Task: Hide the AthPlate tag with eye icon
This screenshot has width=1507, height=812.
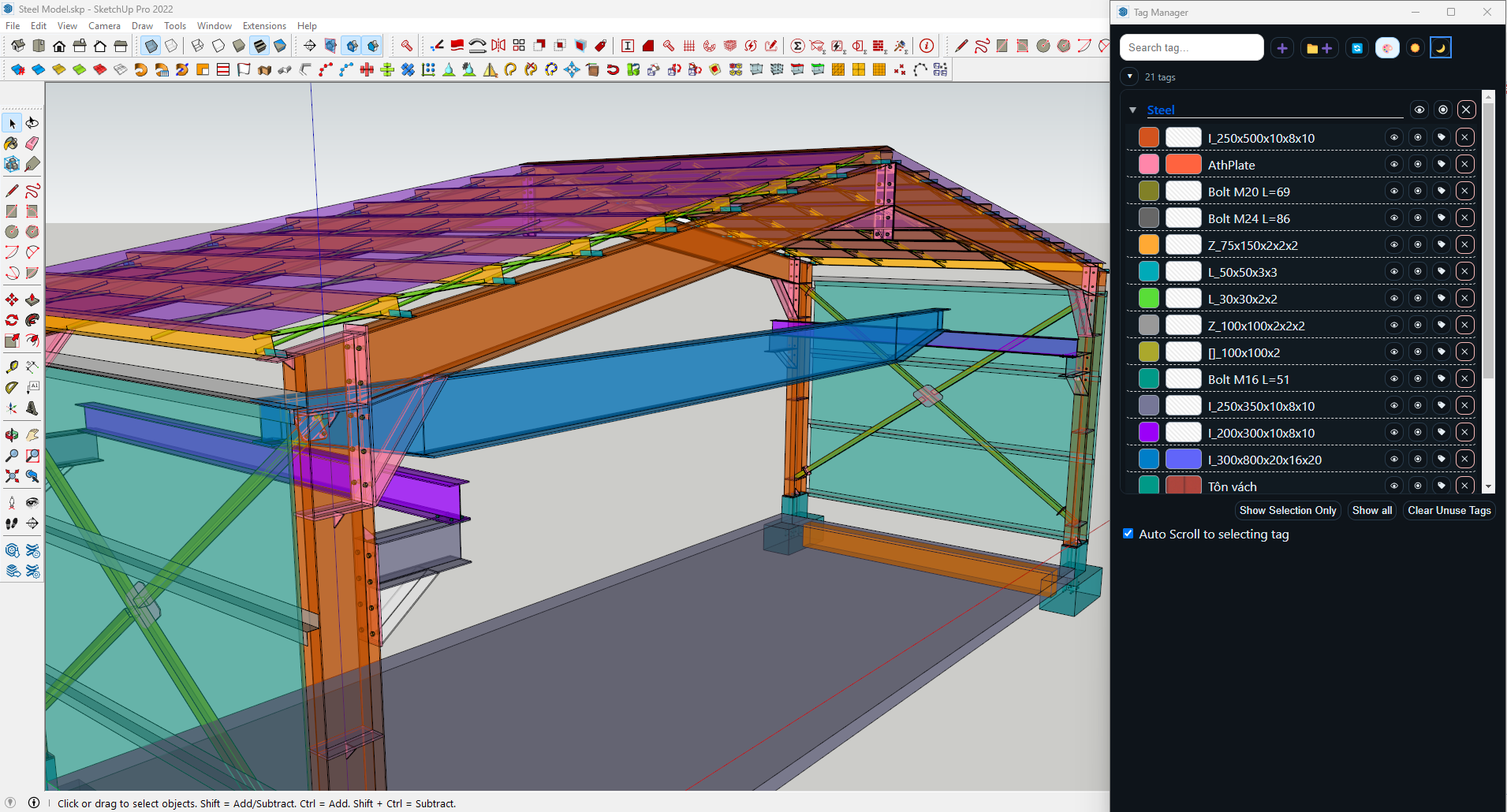Action: tap(1394, 165)
